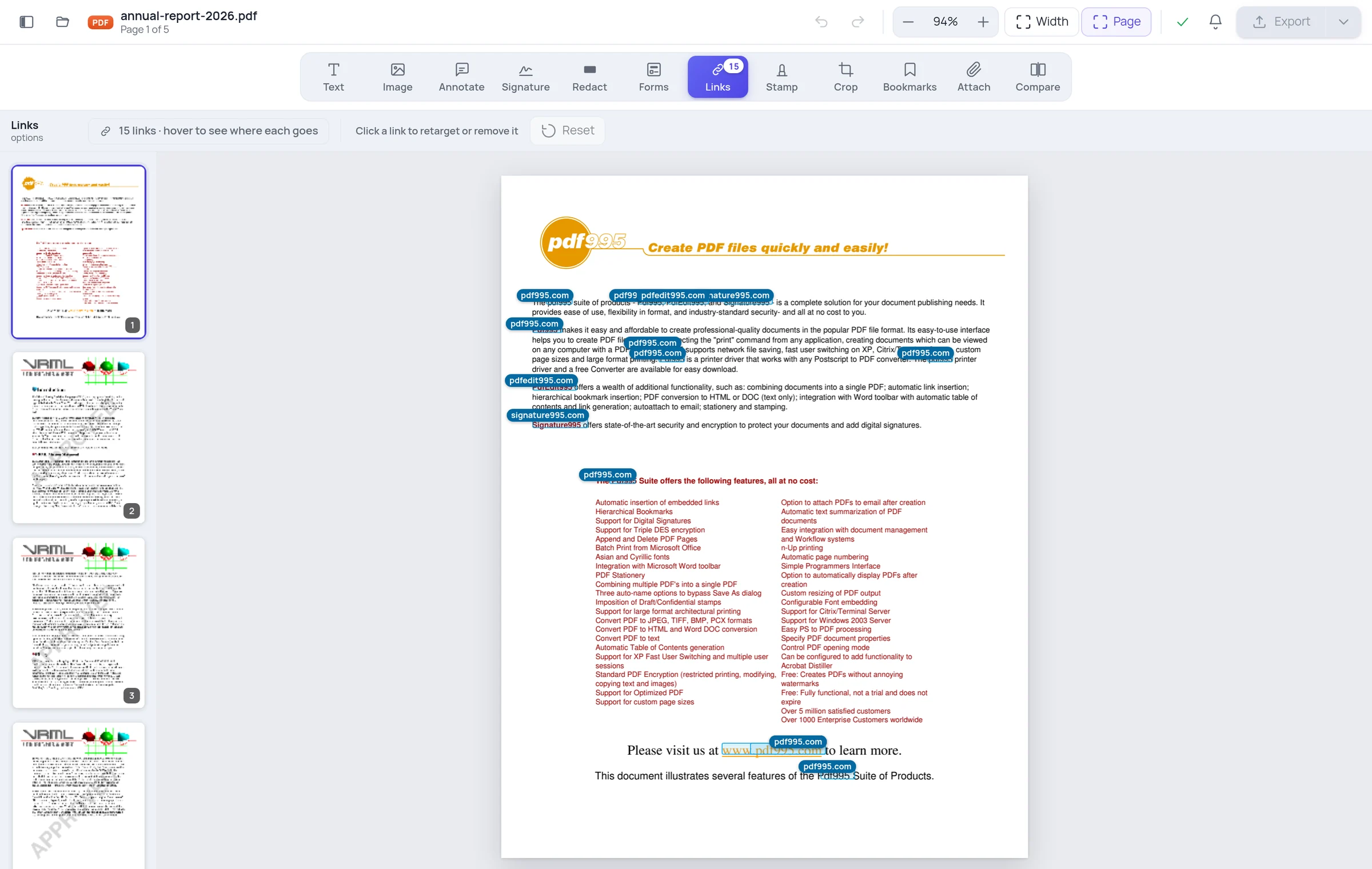Viewport: 1372px width, 869px height.
Task: Click the pdf995.com tag above 'Pdf995 Suite of Products'
Action: click(827, 766)
